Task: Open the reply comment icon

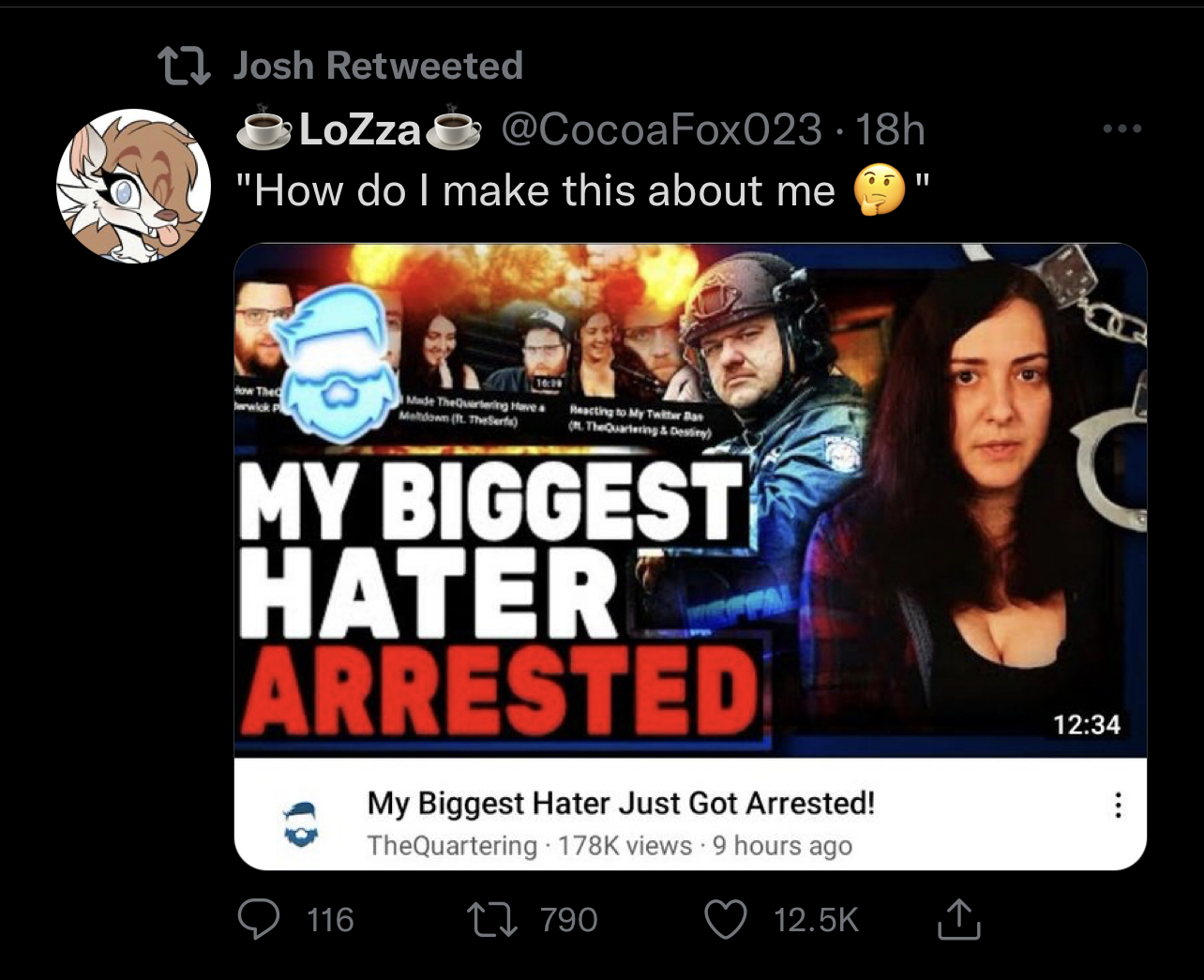Action: click(256, 919)
